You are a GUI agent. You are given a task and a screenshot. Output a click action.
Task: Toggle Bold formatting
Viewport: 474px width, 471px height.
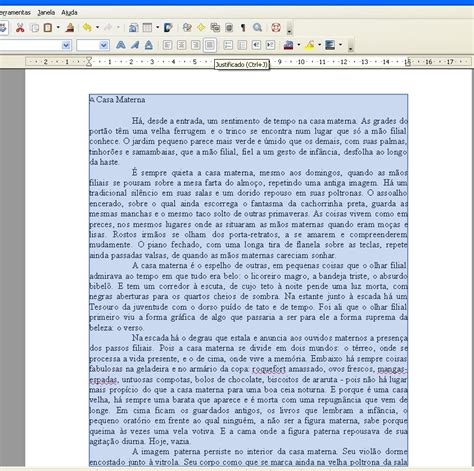click(121, 45)
